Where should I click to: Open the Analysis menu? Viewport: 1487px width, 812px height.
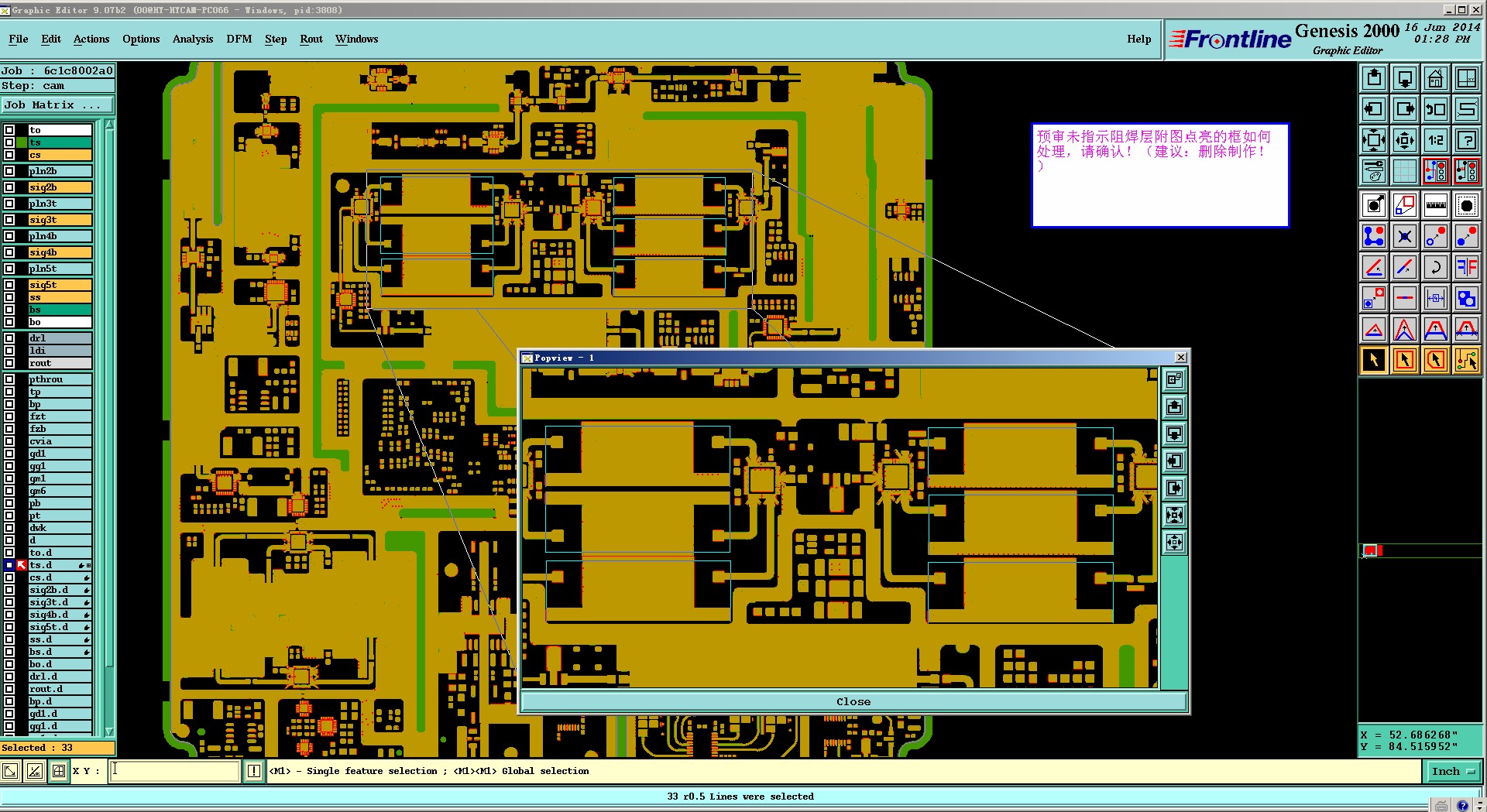(193, 39)
